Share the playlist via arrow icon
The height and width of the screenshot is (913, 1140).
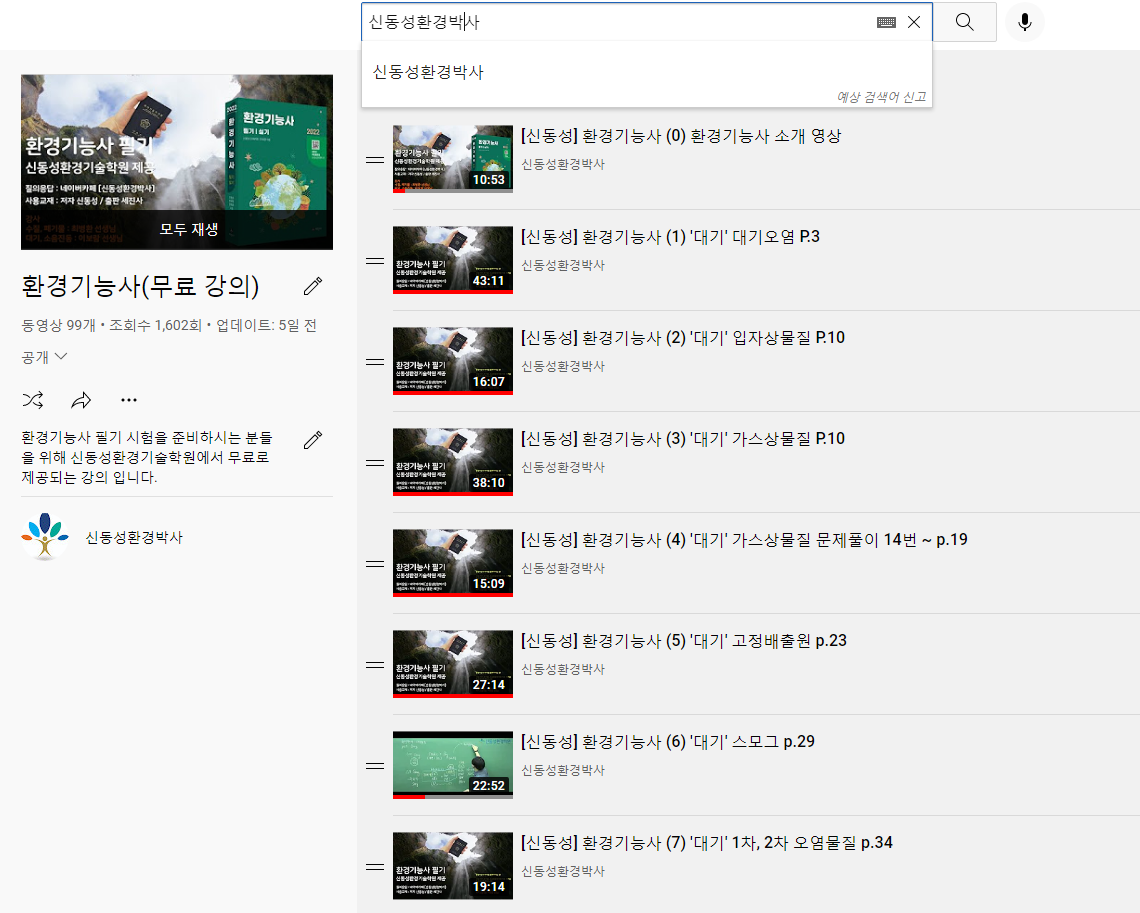(x=81, y=400)
